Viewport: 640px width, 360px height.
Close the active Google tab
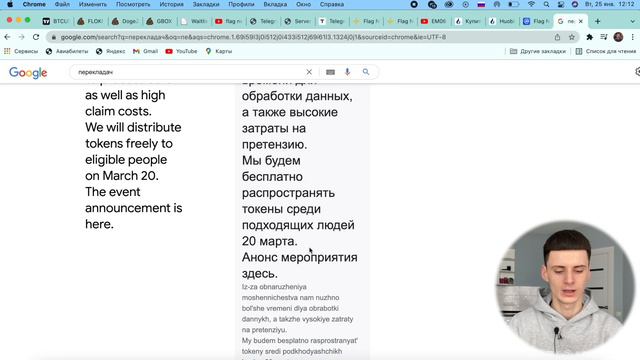pos(581,21)
